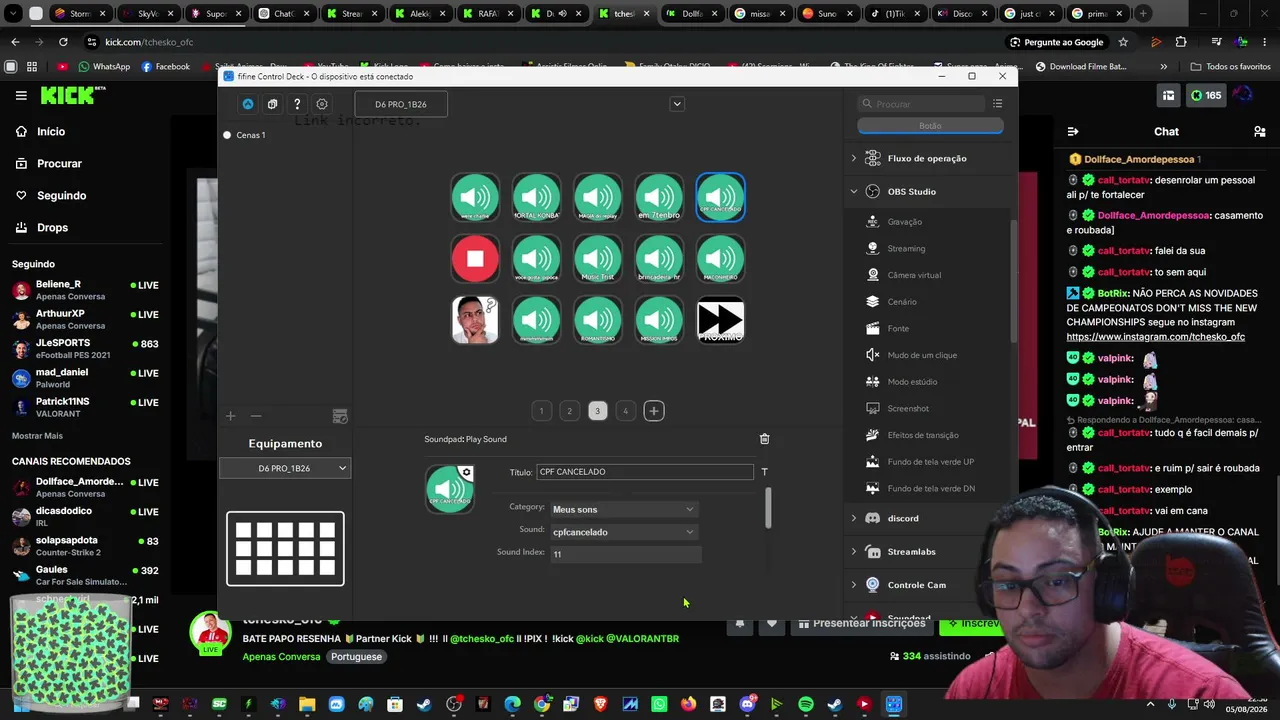The image size is (1280, 720).
Task: Select the em 7tenbro sound key
Action: [x=659, y=197]
